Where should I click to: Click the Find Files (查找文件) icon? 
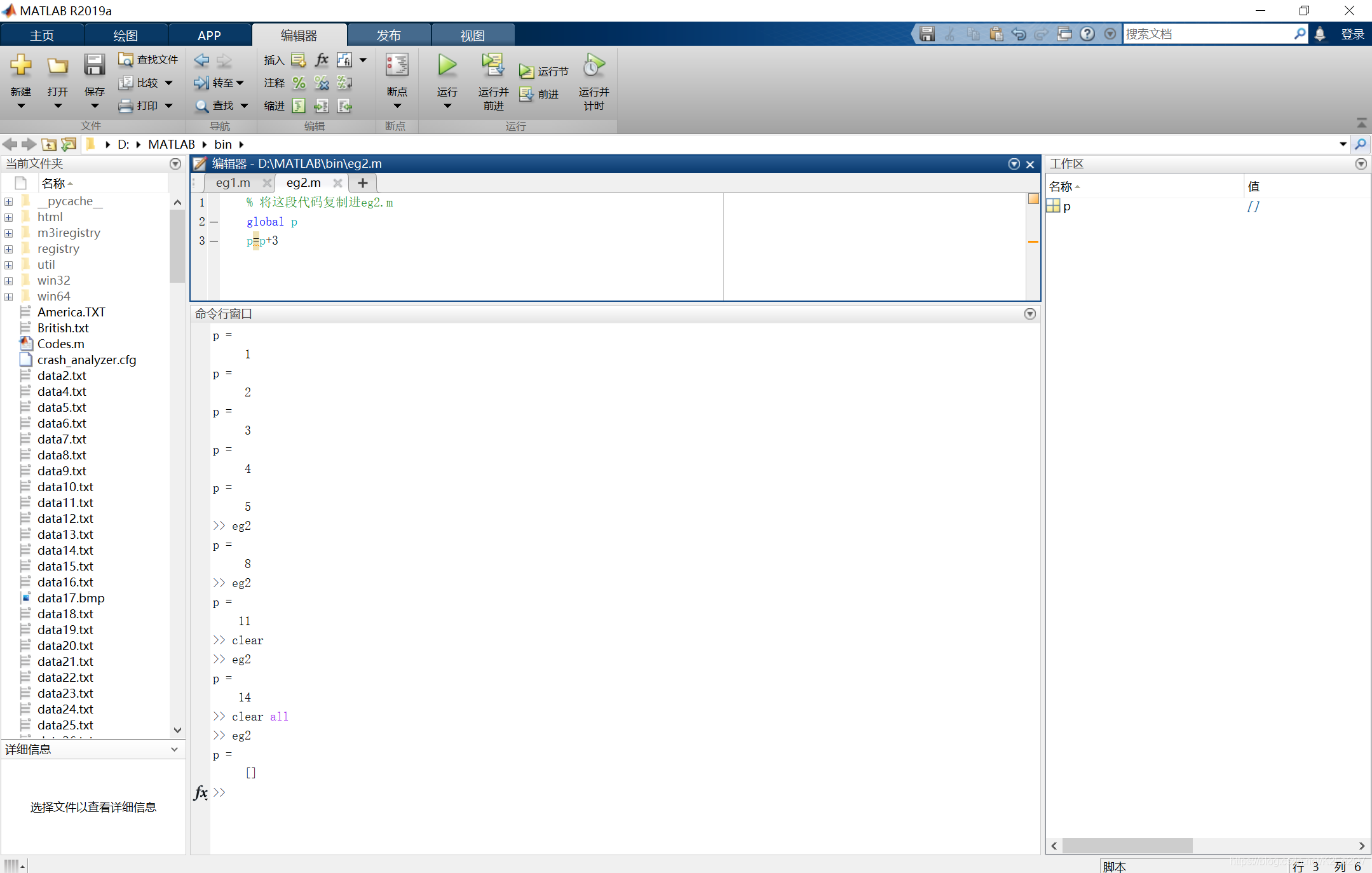click(125, 59)
